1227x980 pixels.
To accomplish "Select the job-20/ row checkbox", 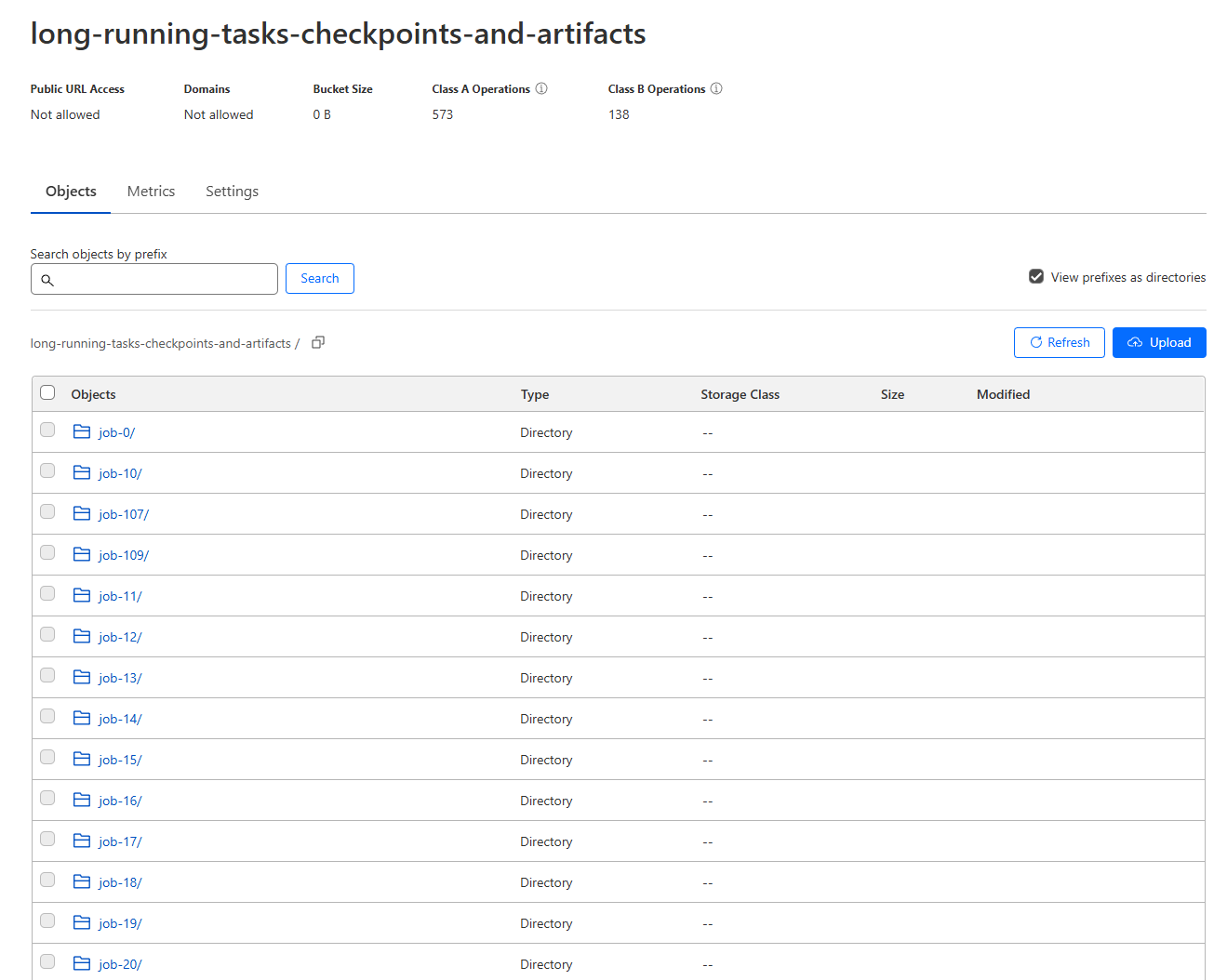I will pyautogui.click(x=47, y=961).
